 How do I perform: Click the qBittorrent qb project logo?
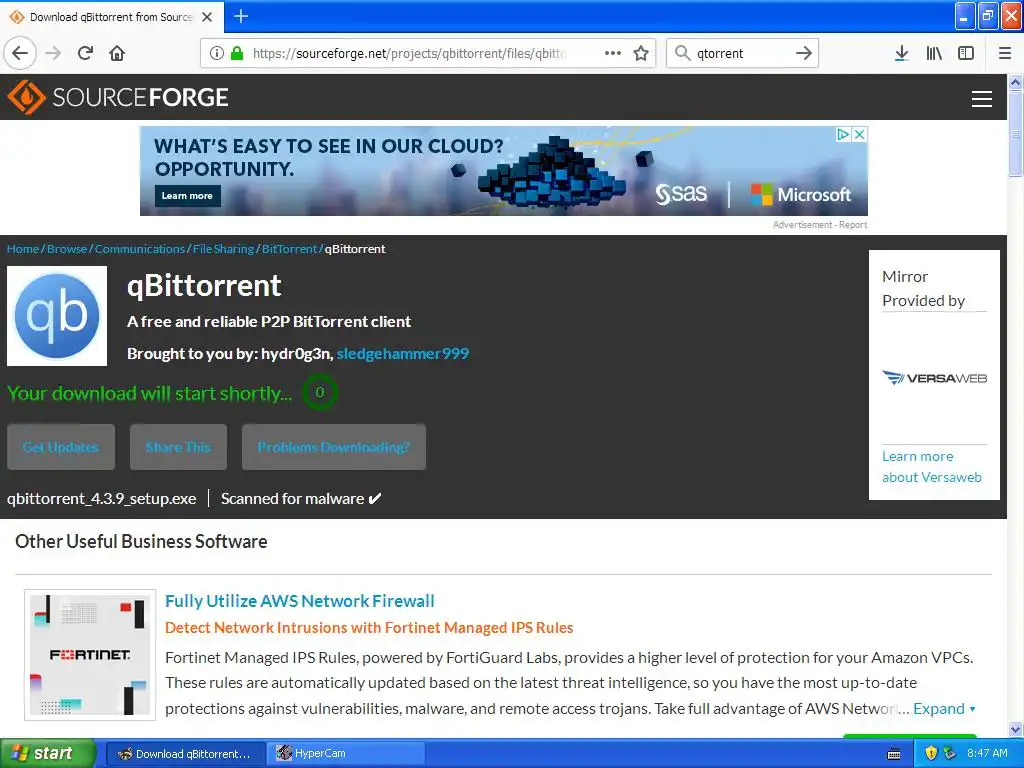57,315
